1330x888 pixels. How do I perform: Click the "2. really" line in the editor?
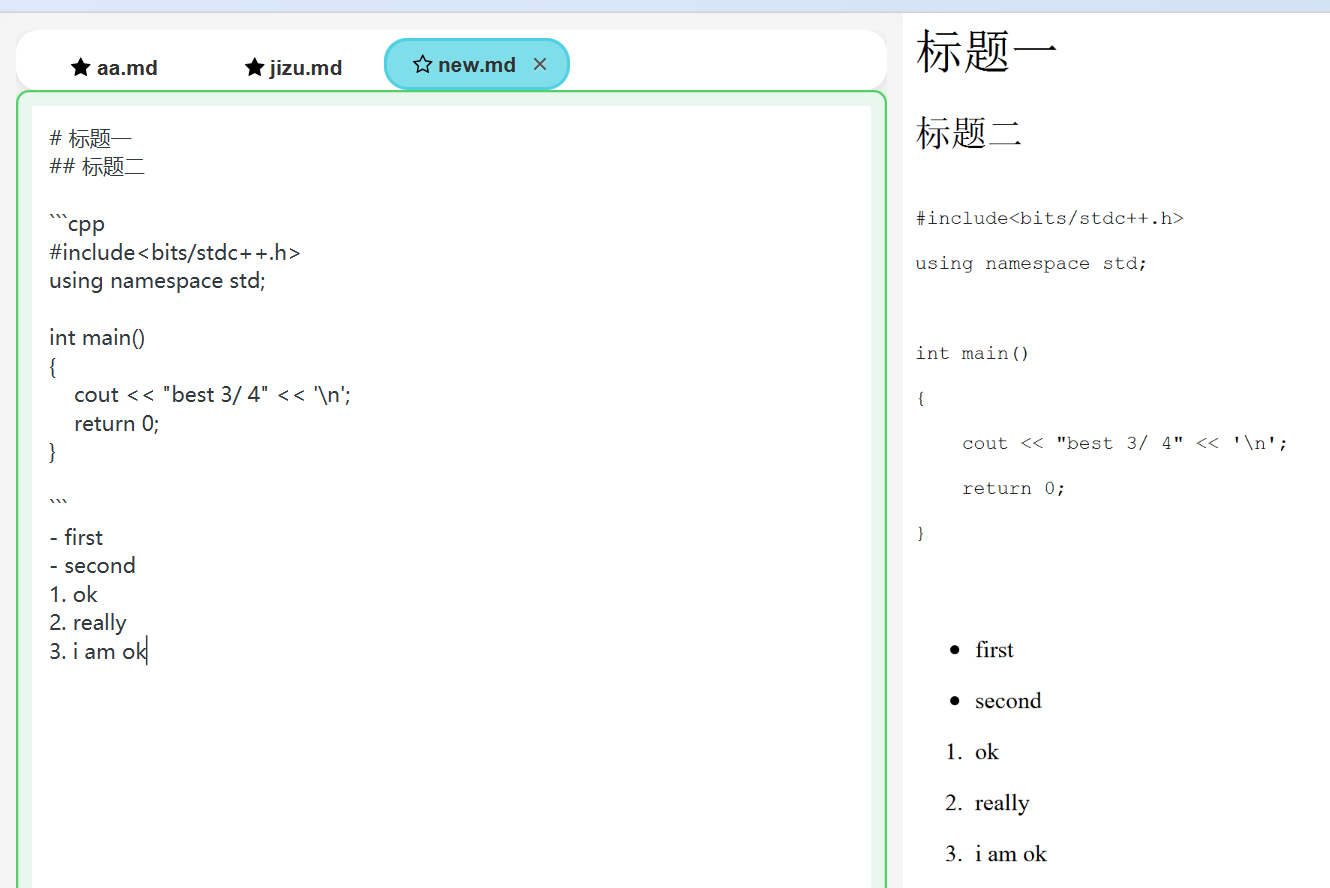pos(88,622)
